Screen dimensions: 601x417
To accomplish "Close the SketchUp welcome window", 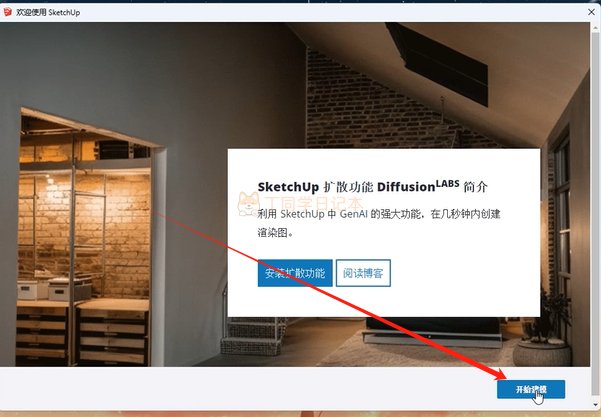I will tap(591, 12).
